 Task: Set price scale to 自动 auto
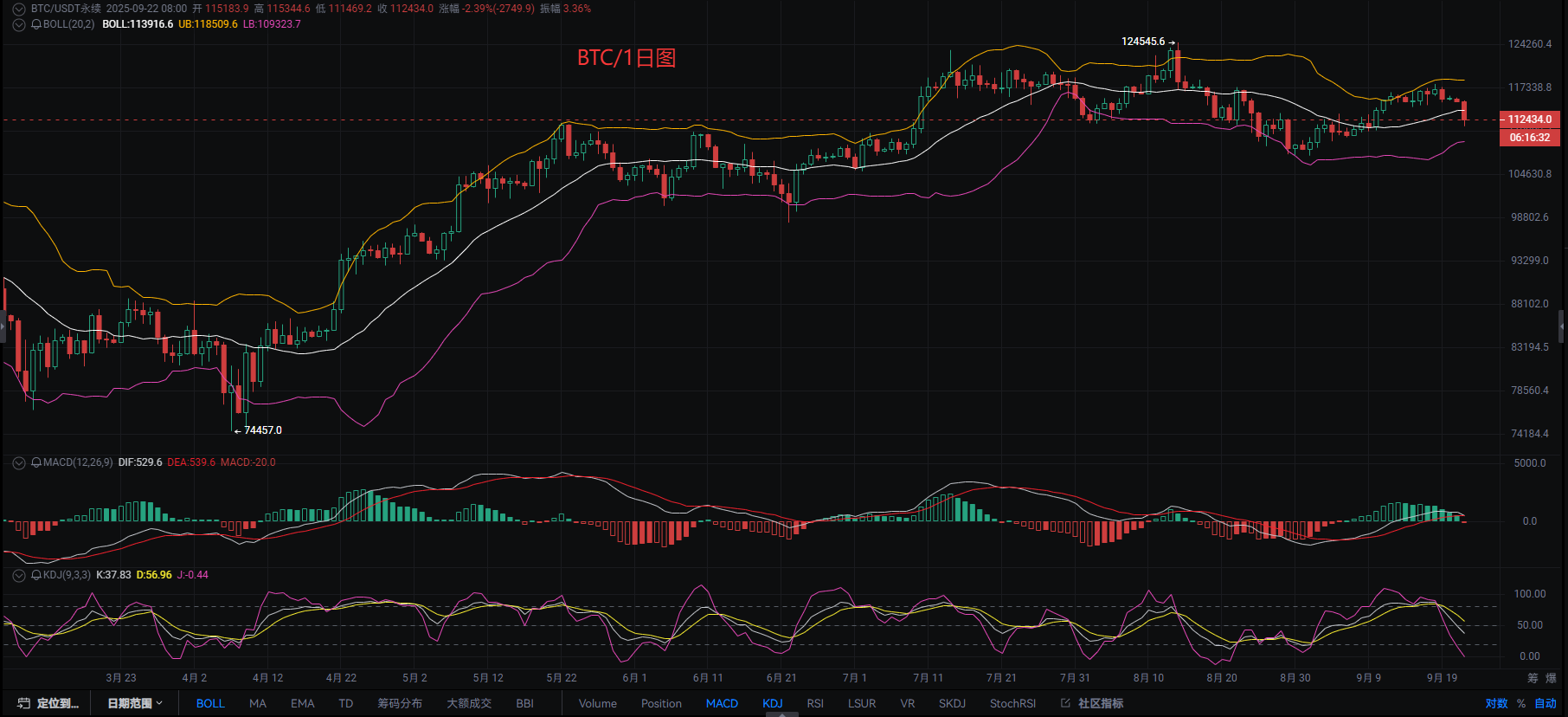point(1546,703)
